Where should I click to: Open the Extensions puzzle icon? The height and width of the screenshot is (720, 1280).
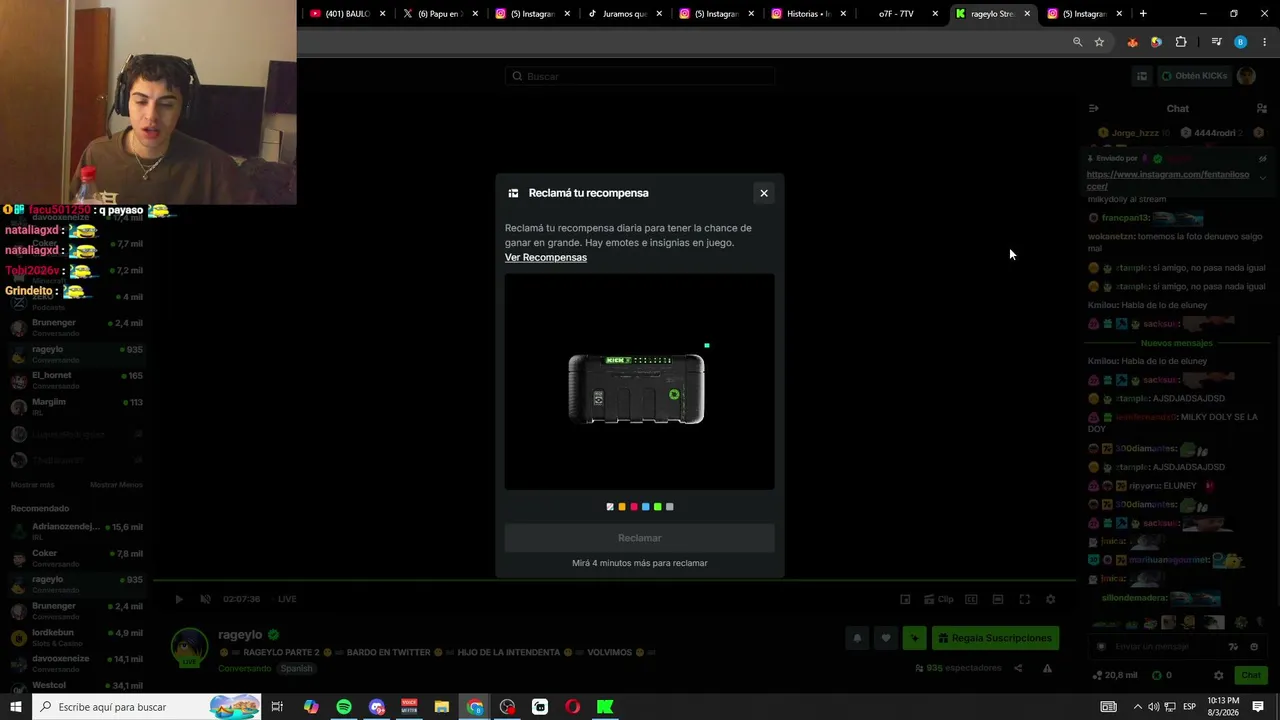1181,42
